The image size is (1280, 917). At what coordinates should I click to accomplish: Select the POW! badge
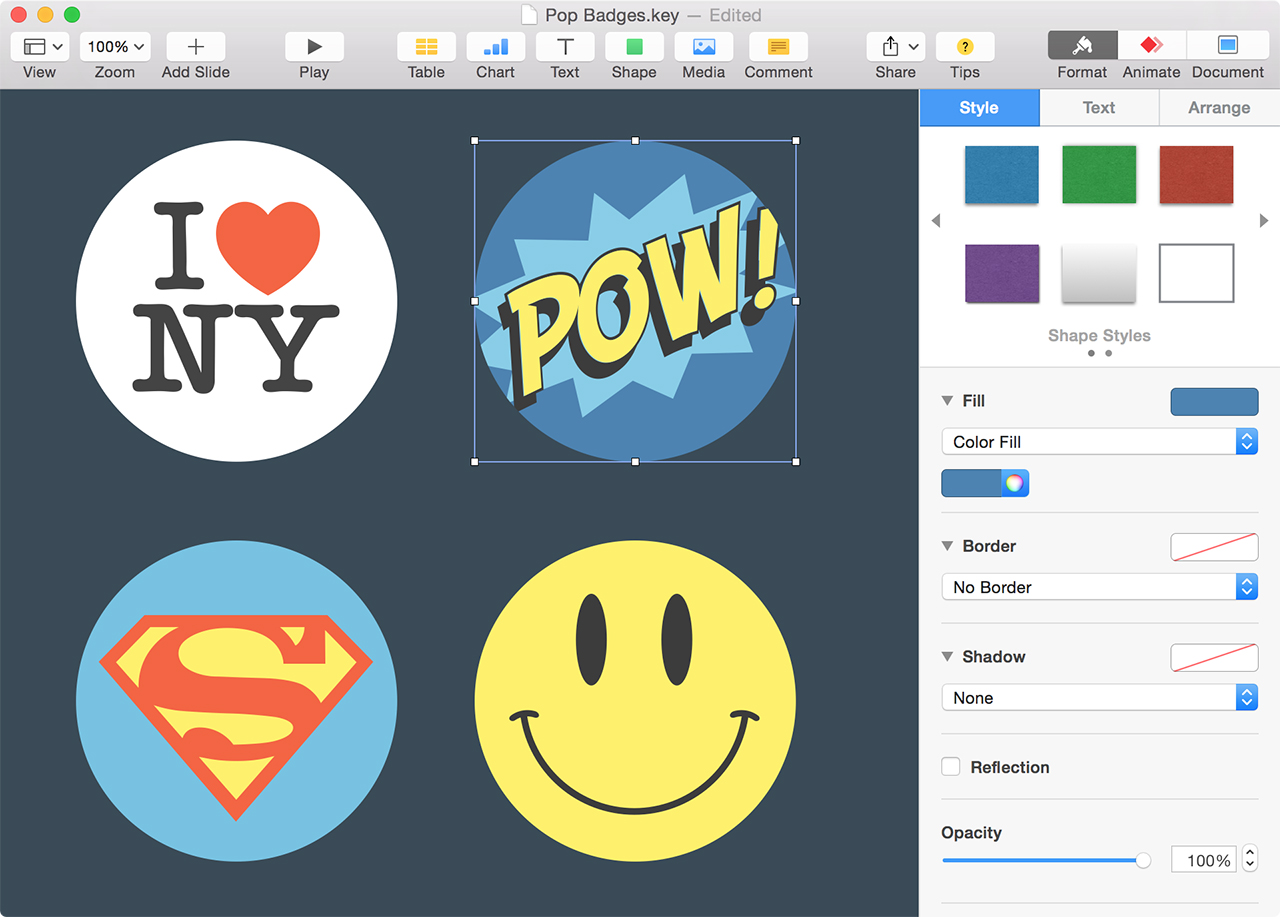635,301
